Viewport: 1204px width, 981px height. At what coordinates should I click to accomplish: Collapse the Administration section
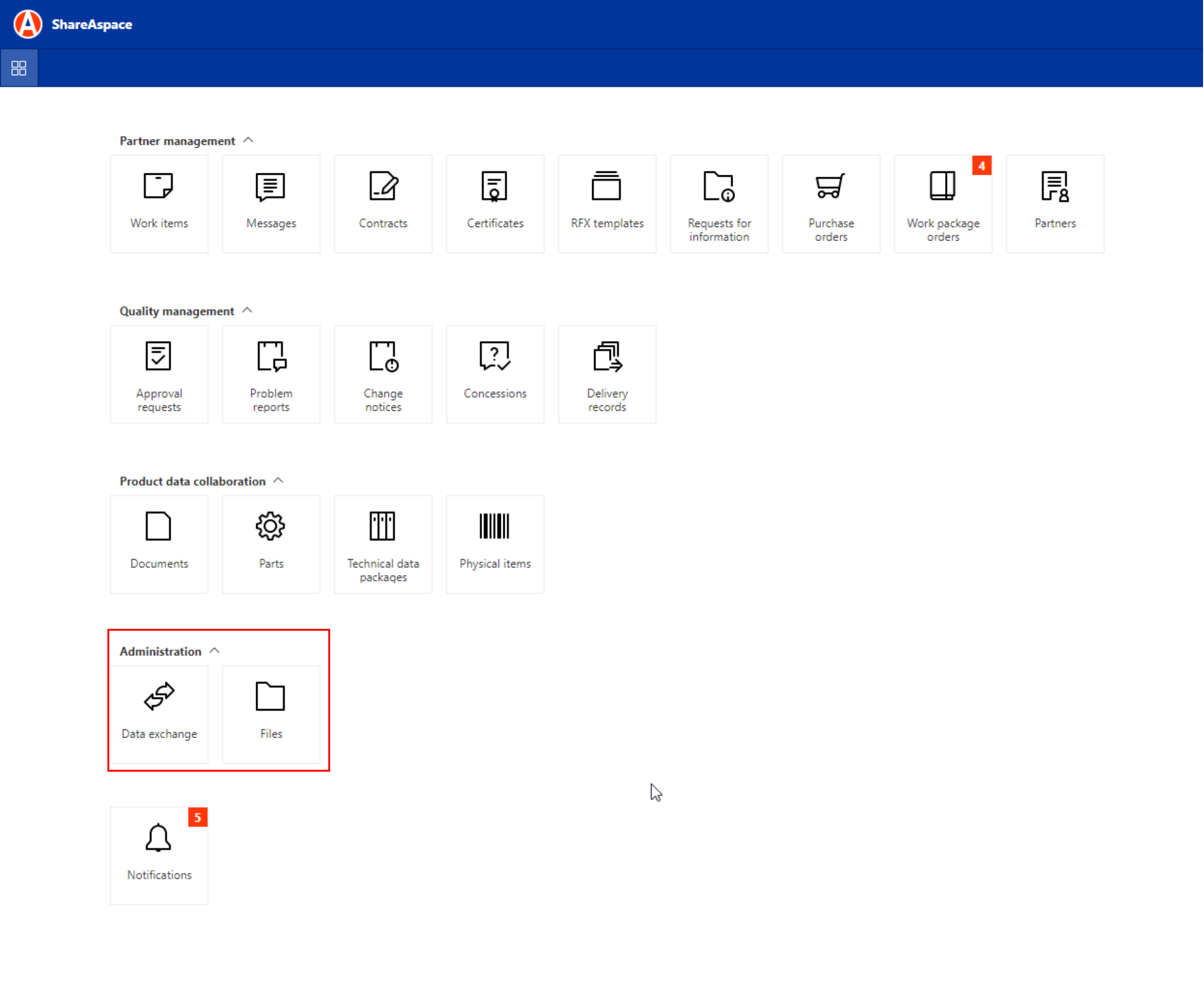click(x=214, y=650)
